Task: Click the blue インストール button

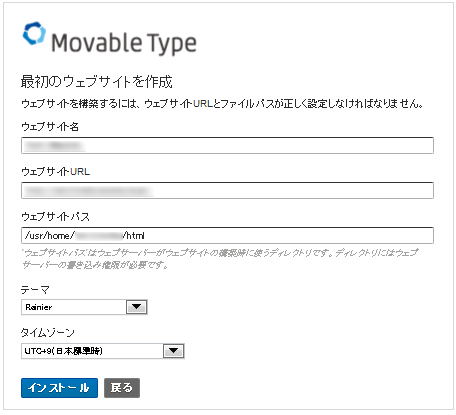Action: coord(59,388)
